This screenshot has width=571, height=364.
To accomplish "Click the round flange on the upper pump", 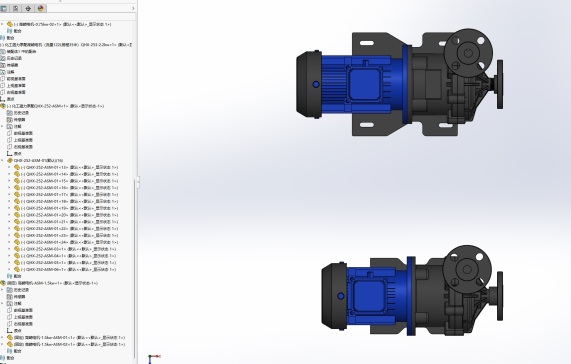I will coord(468,53).
